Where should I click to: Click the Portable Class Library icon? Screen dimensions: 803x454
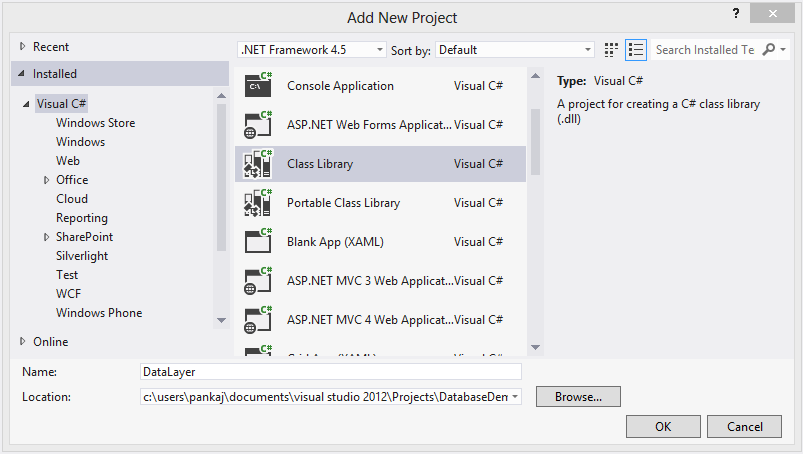258,203
